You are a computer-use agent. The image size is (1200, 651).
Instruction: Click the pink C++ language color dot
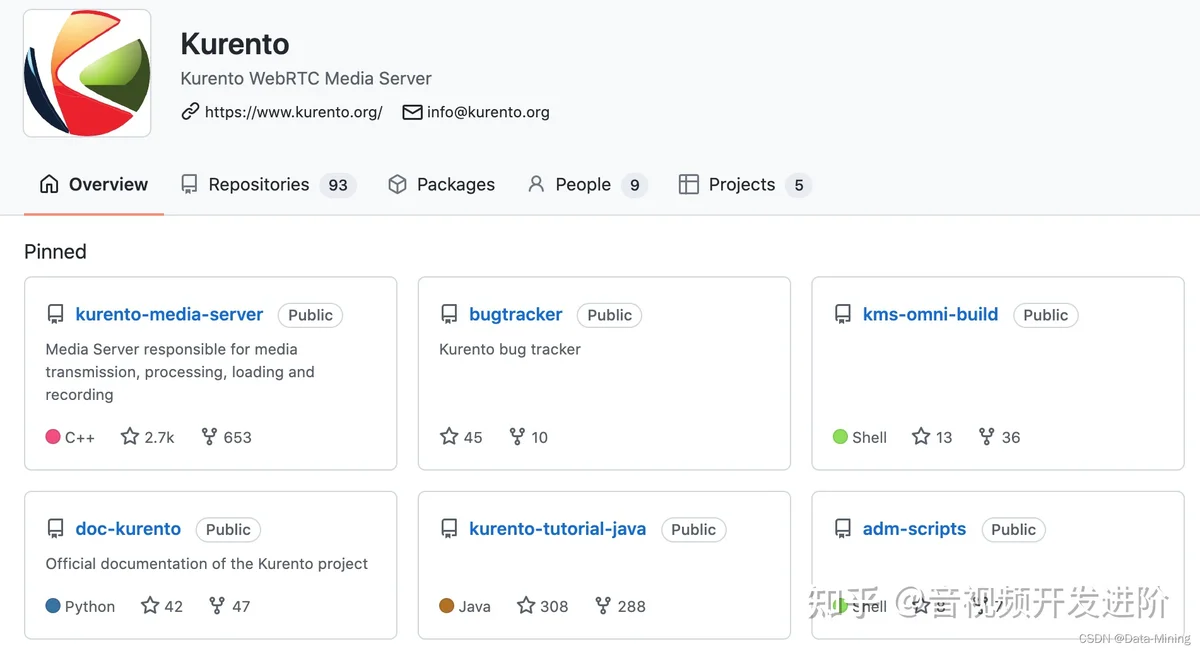(x=53, y=437)
